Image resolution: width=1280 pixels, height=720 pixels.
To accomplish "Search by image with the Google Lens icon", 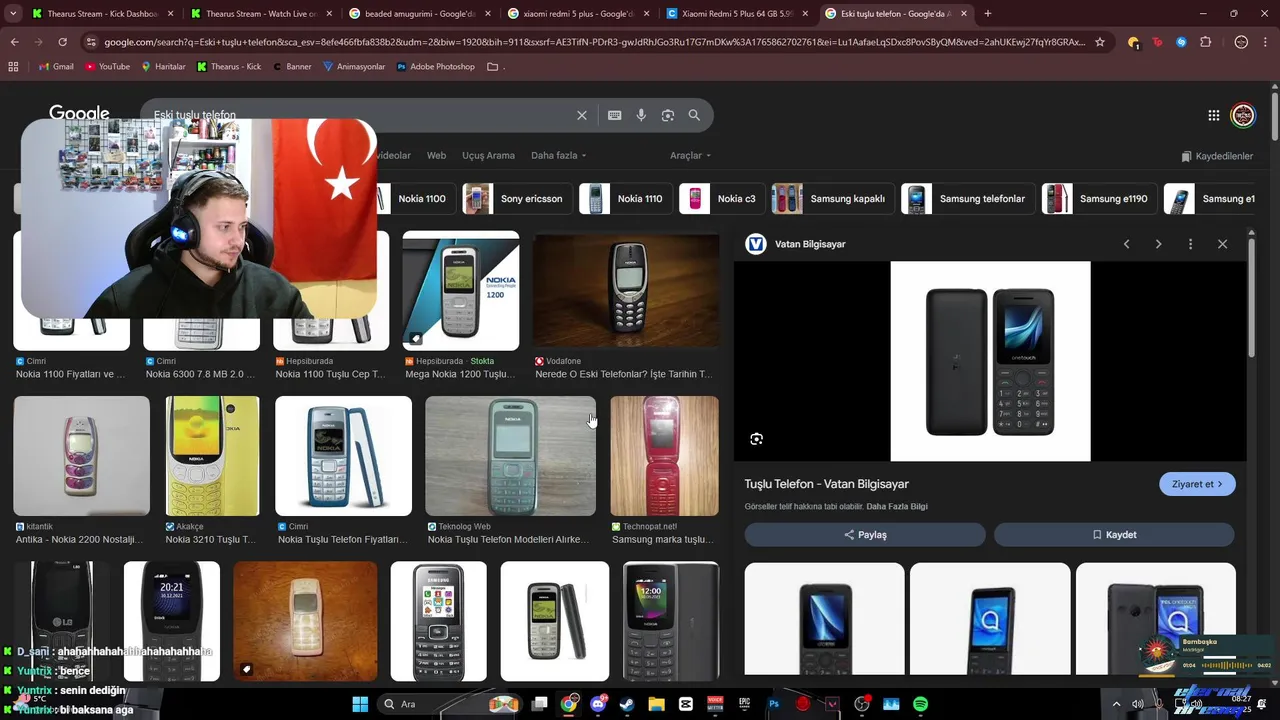I will [x=668, y=115].
